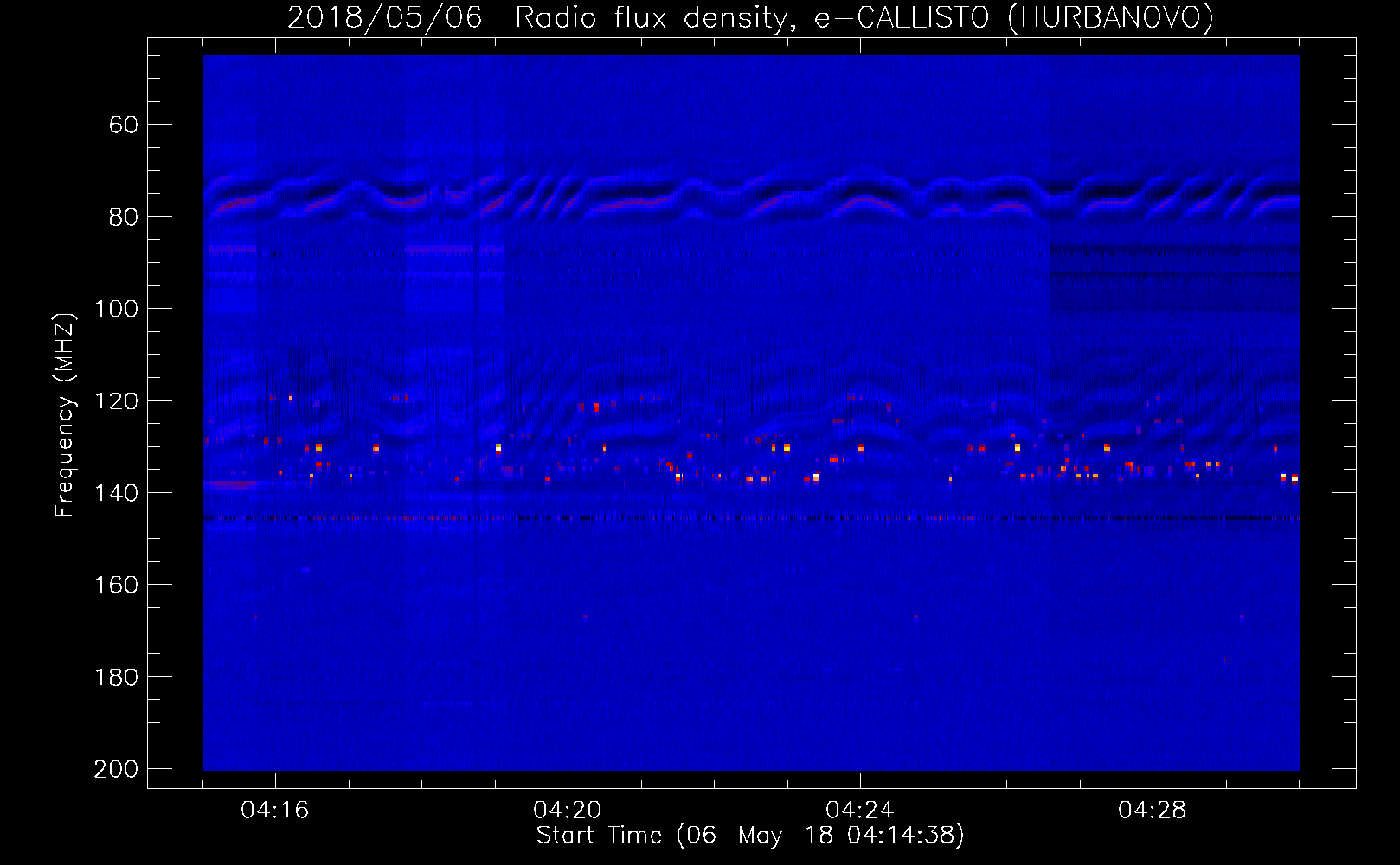Viewport: 1400px width, 865px height.
Task: Click the 180 frequency tick label
Action: point(116,677)
